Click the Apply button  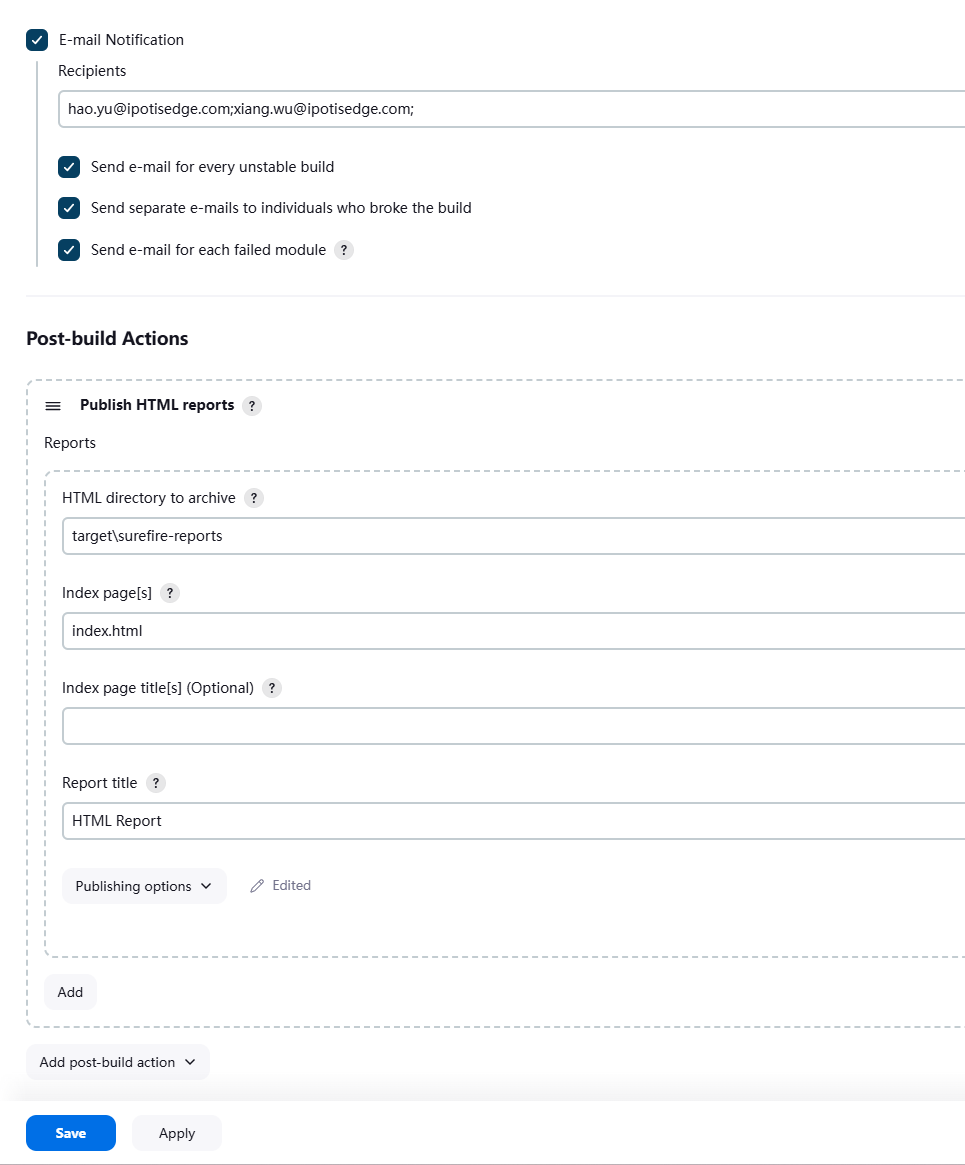[x=177, y=1133]
